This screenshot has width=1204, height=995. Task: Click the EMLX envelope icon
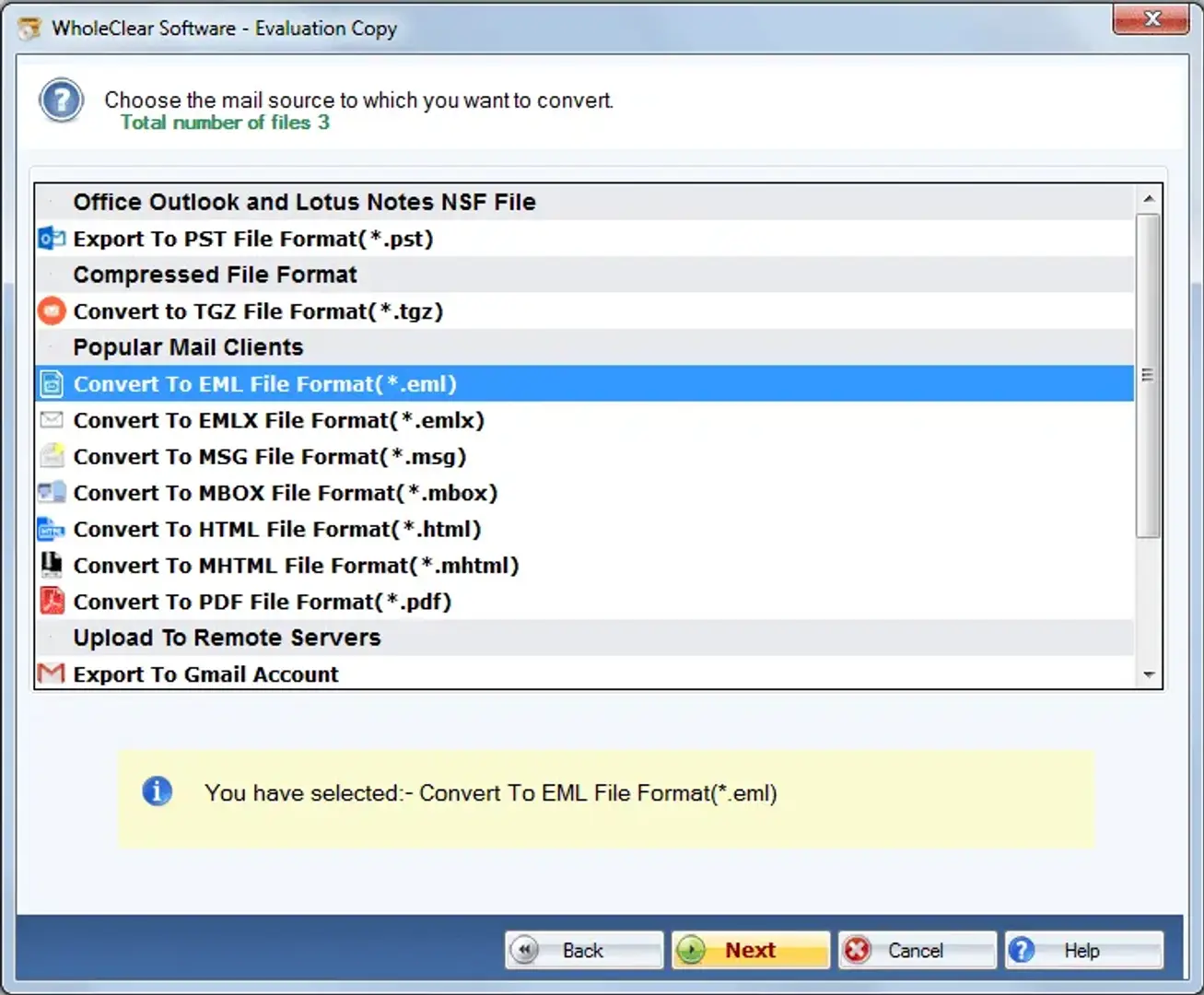pos(52,420)
